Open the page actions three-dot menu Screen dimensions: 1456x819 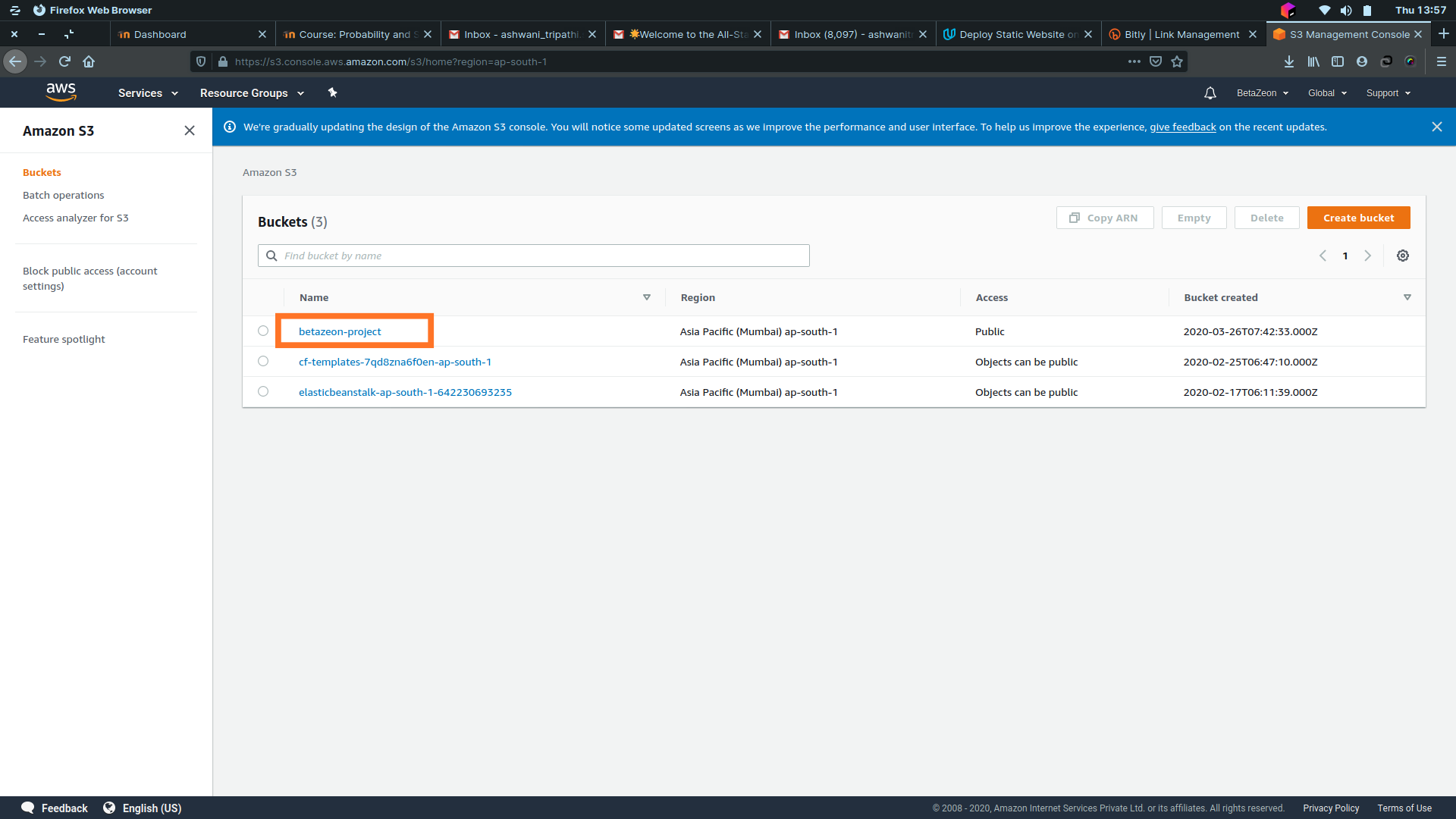click(x=1134, y=61)
